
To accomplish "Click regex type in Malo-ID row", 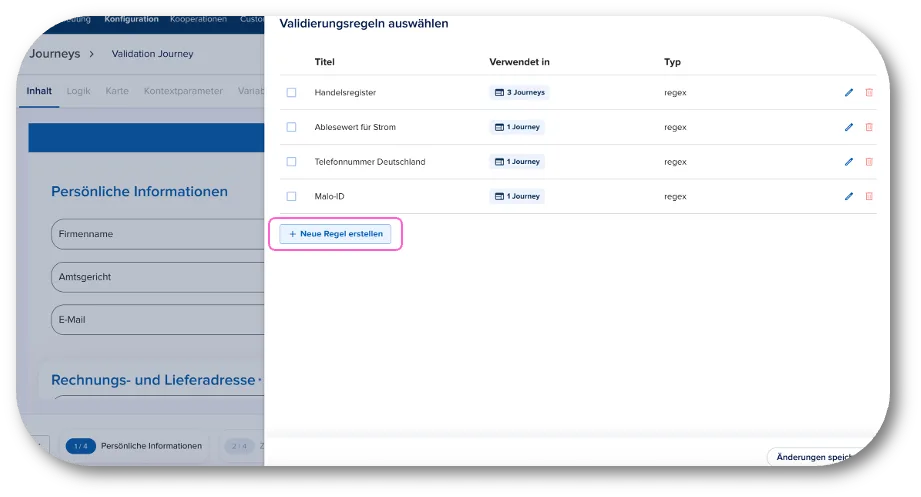I will (x=675, y=196).
